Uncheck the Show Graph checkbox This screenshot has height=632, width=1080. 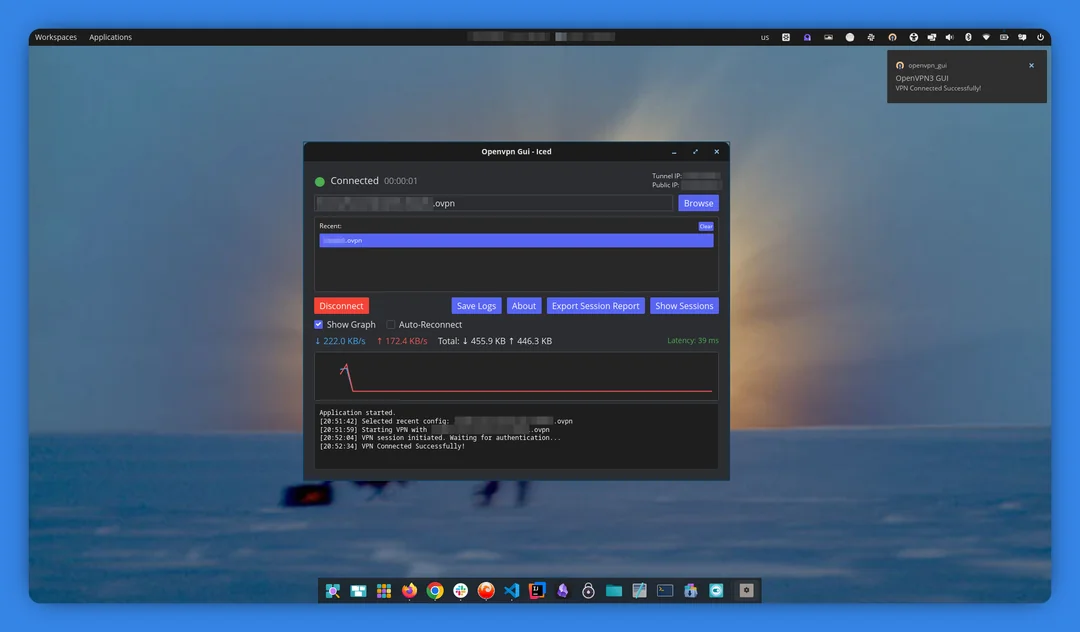coord(318,324)
